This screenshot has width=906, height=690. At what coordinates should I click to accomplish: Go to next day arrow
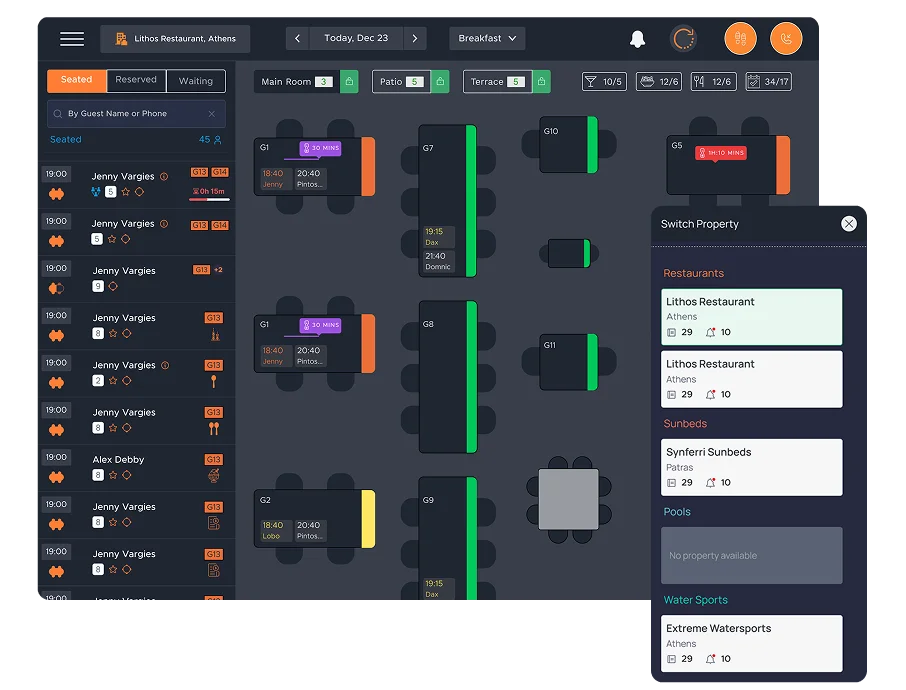point(415,38)
